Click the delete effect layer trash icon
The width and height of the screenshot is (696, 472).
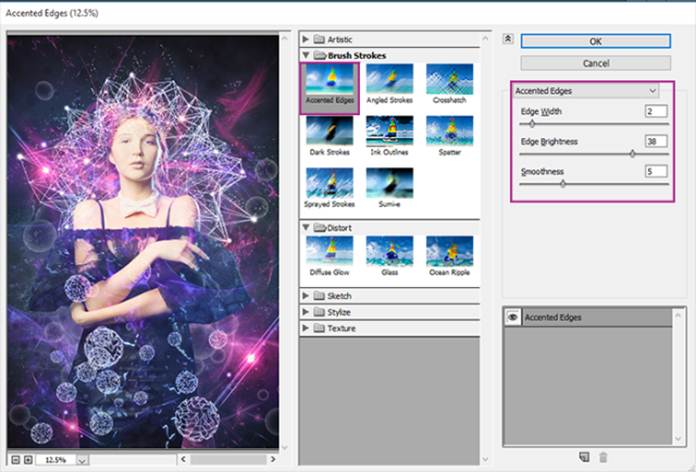point(603,457)
